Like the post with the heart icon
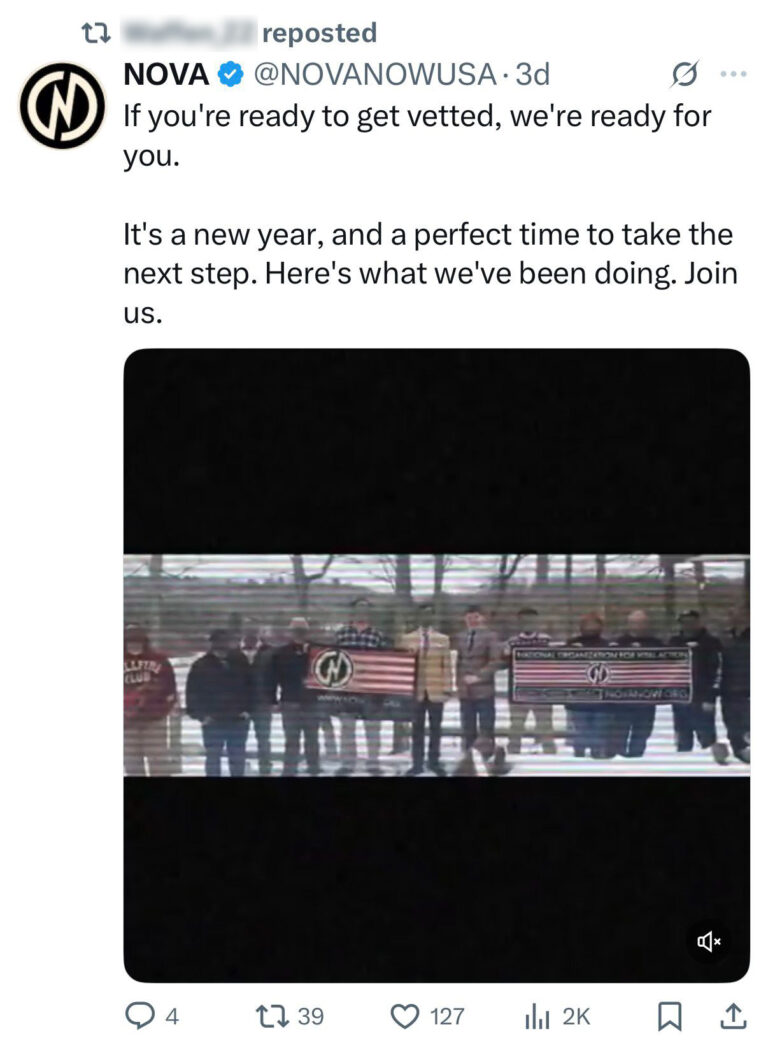The width and height of the screenshot is (768, 1048). click(x=404, y=1016)
